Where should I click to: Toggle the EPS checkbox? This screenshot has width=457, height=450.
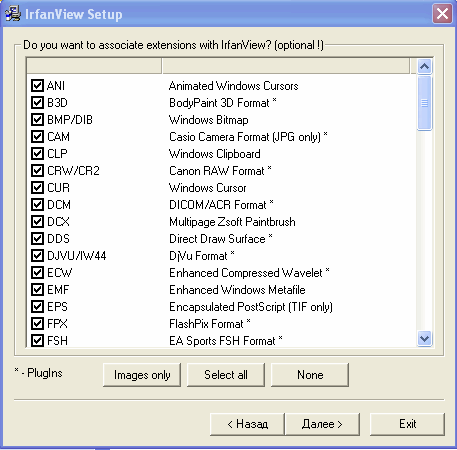coord(37,307)
